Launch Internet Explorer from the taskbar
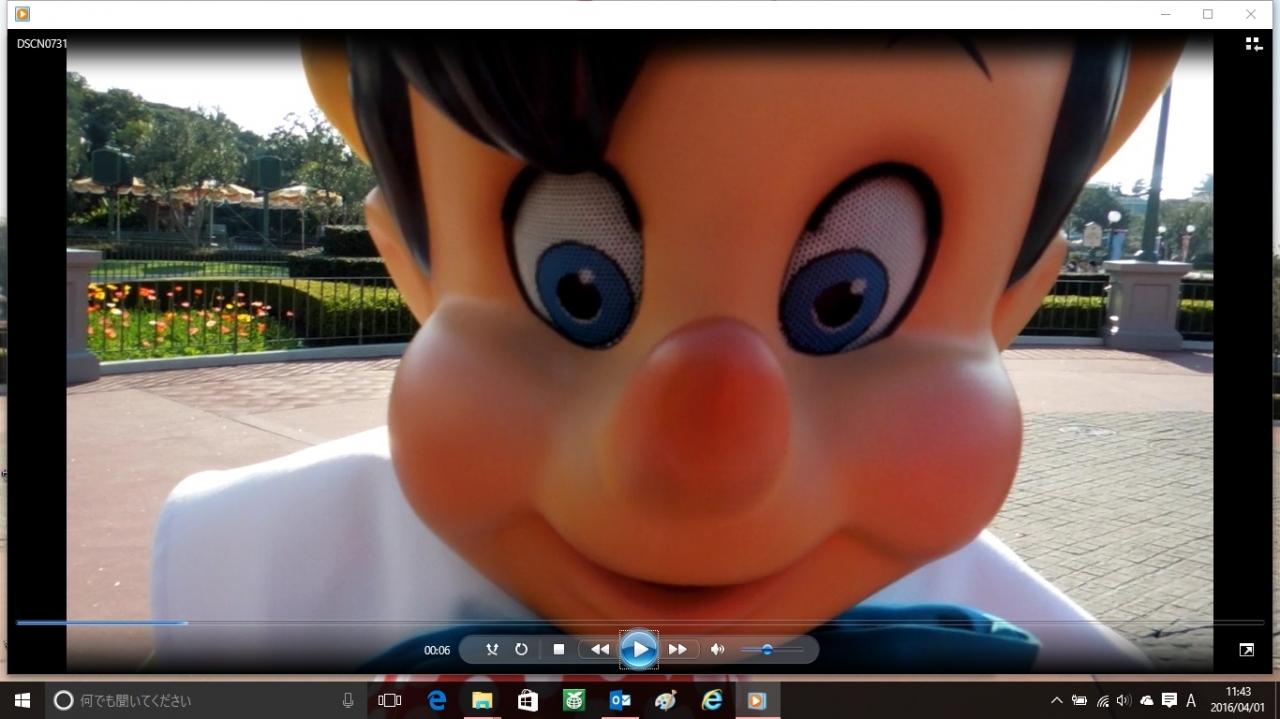 712,700
